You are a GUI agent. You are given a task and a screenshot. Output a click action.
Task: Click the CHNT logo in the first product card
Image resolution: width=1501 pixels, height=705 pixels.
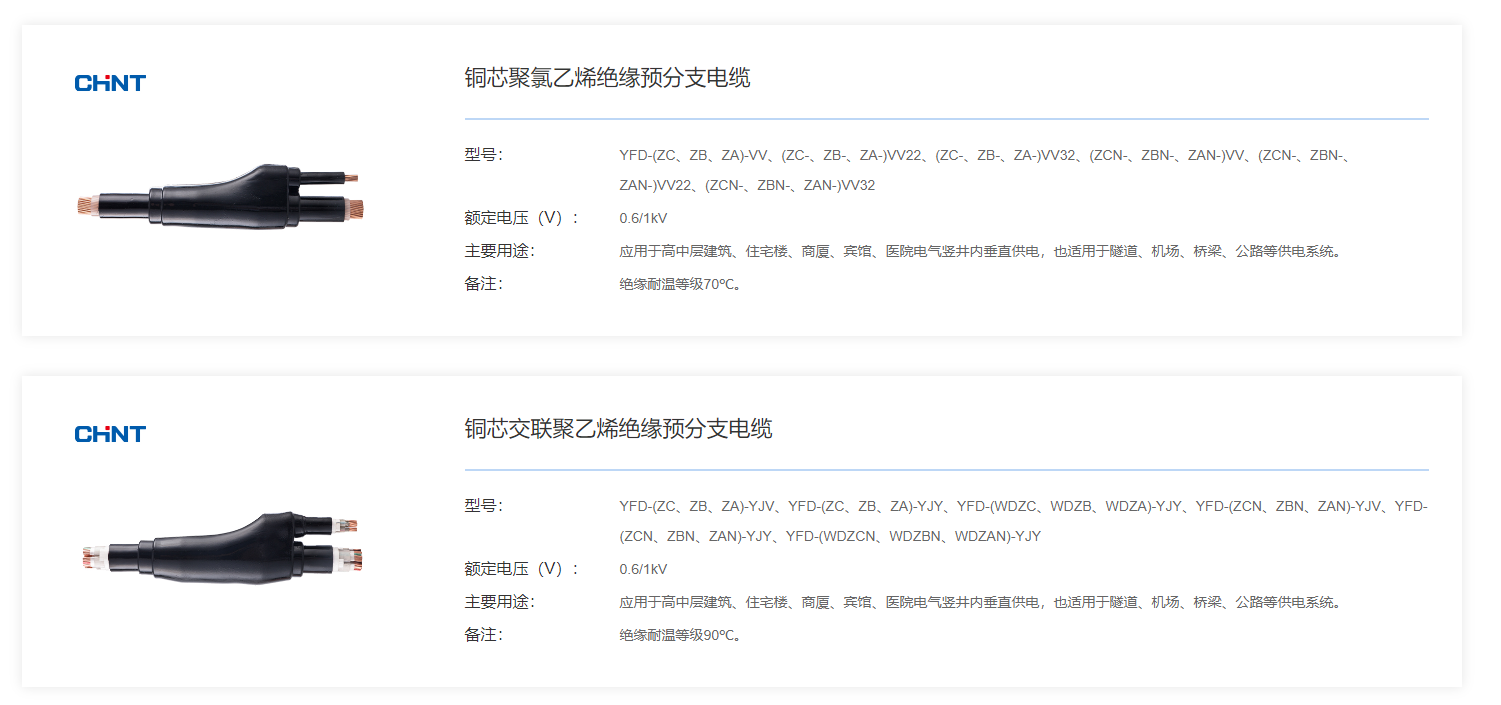point(110,83)
